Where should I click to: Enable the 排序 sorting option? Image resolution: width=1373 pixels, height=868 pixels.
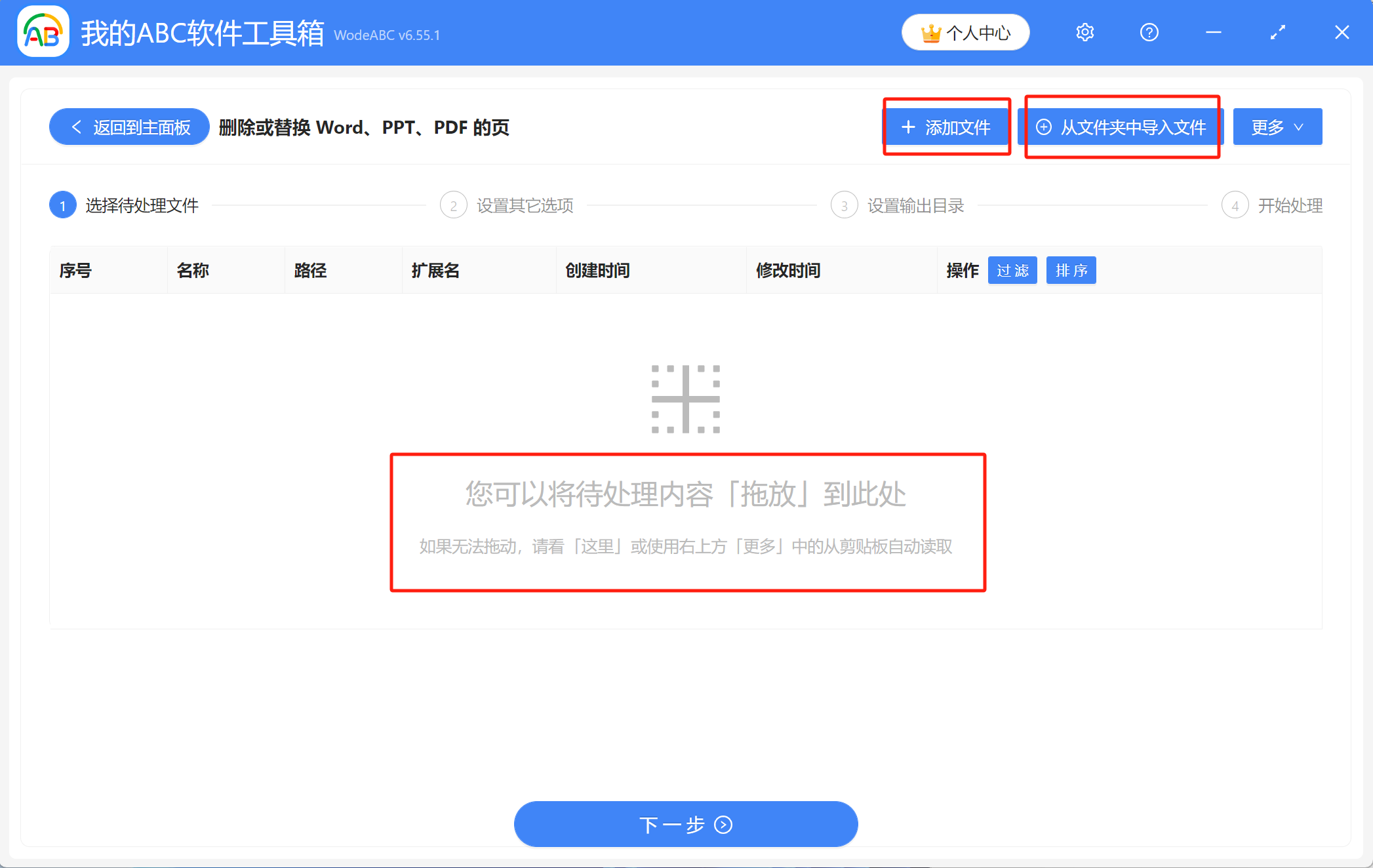tap(1071, 269)
